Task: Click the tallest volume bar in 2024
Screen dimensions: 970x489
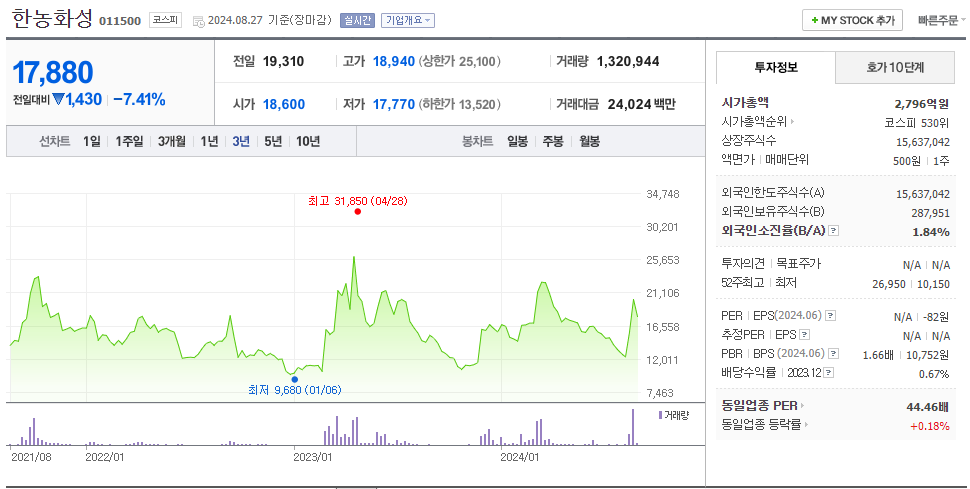Action: pos(633,427)
